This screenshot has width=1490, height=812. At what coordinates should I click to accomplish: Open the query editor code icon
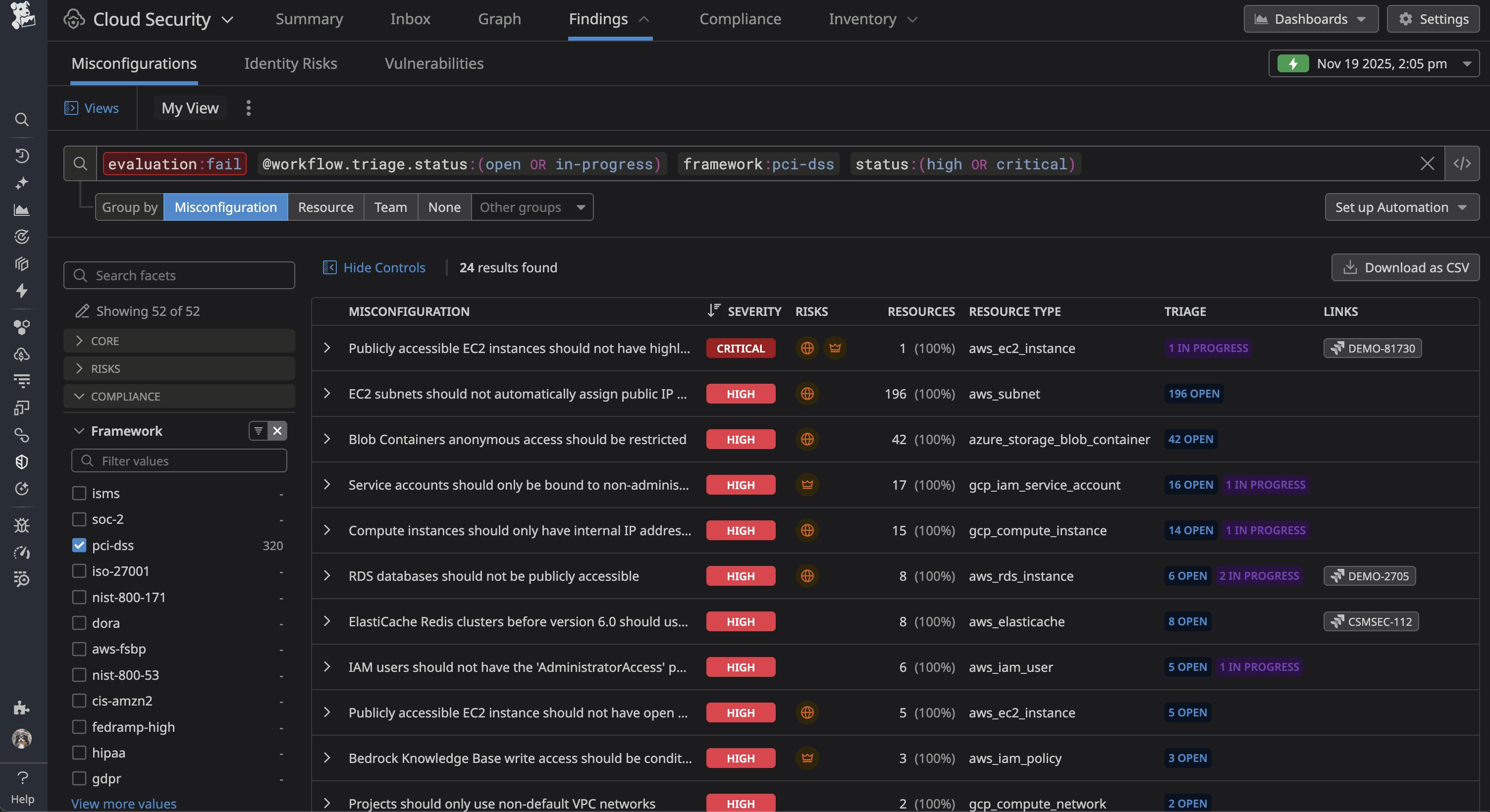click(1463, 164)
